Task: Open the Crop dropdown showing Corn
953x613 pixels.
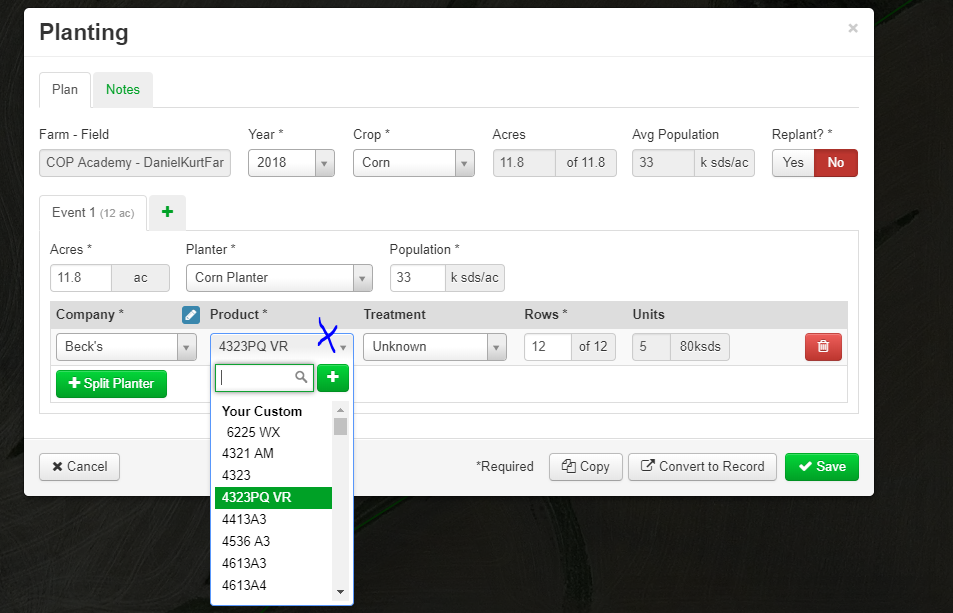Action: pos(413,163)
